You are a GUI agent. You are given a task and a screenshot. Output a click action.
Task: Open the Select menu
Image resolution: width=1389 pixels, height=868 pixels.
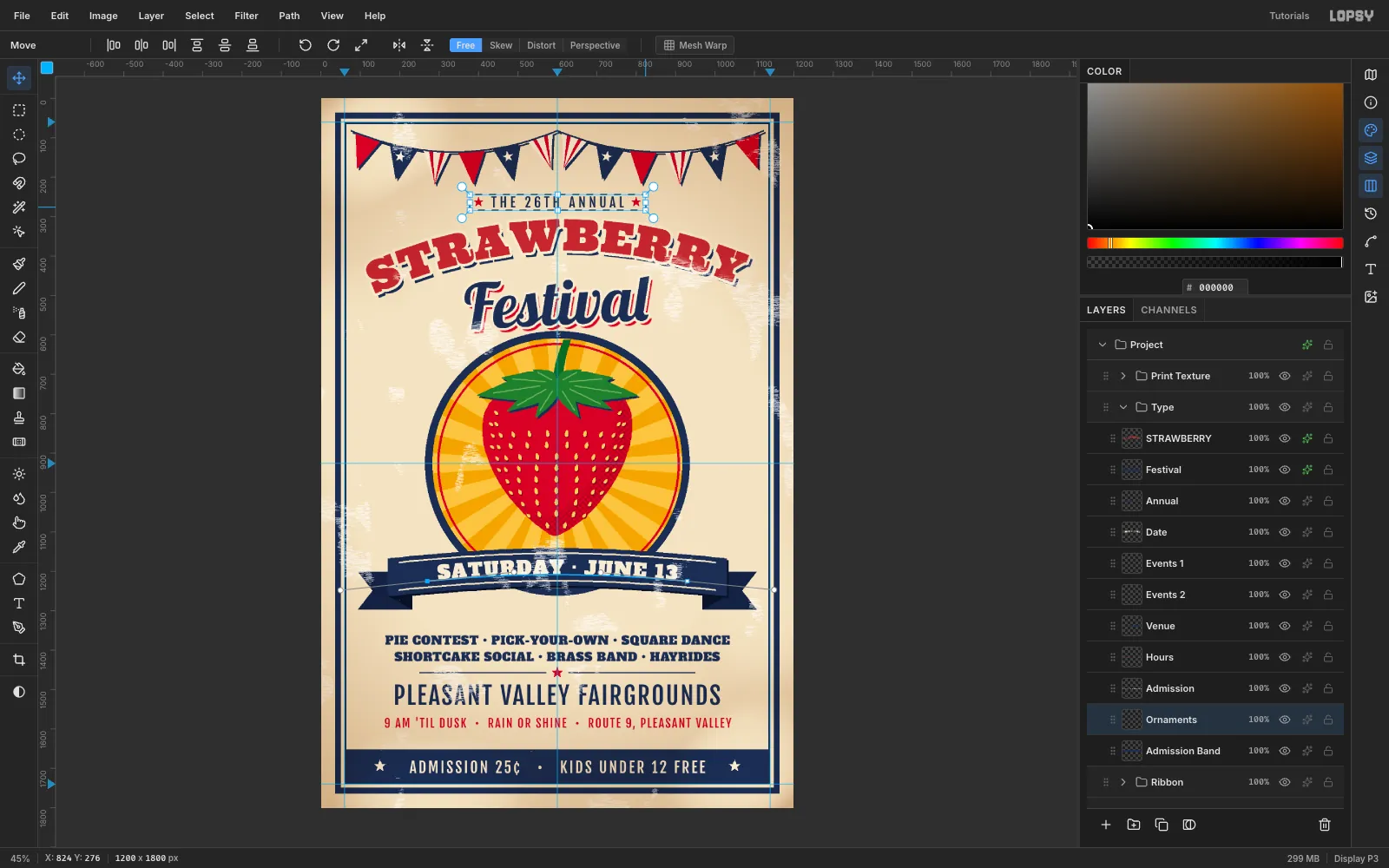[x=200, y=16]
